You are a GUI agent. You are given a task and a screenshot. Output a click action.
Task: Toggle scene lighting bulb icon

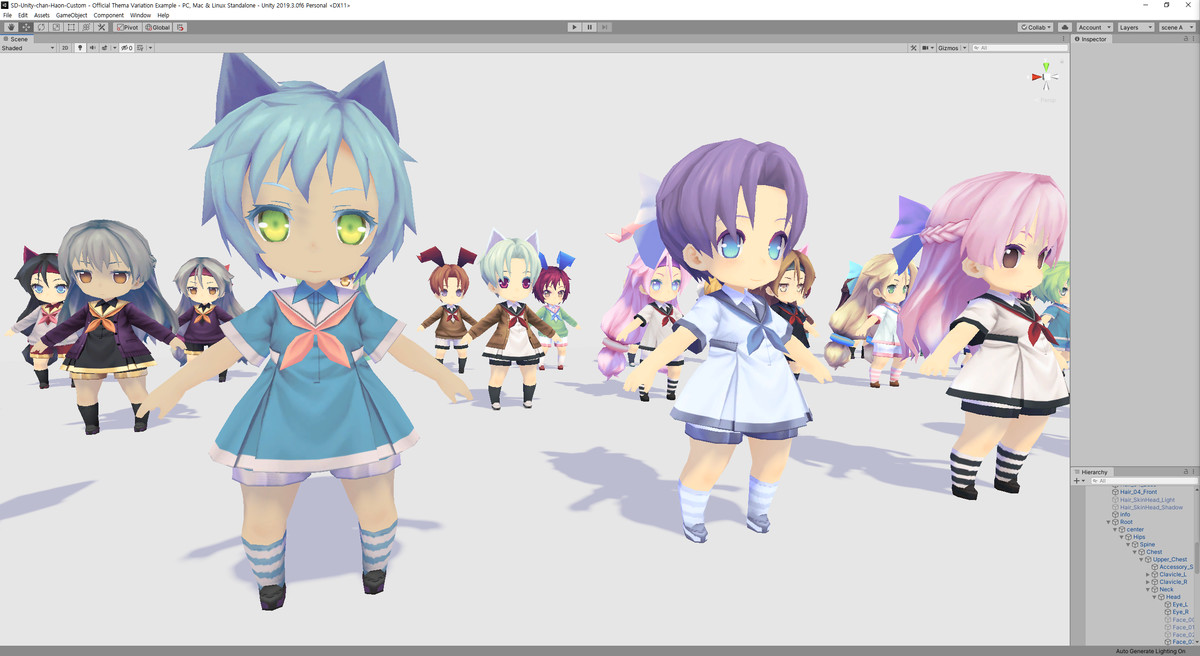point(80,48)
